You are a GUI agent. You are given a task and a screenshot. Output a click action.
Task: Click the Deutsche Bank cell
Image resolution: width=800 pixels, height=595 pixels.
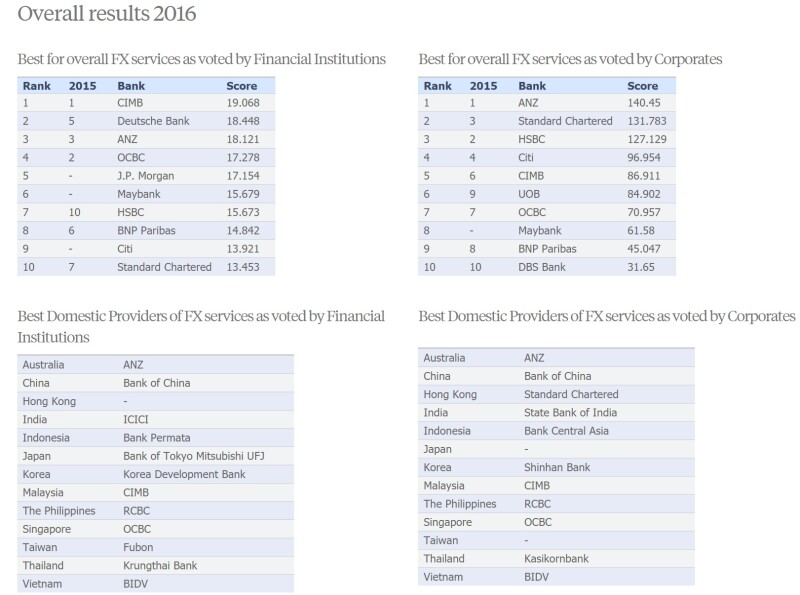[152, 121]
